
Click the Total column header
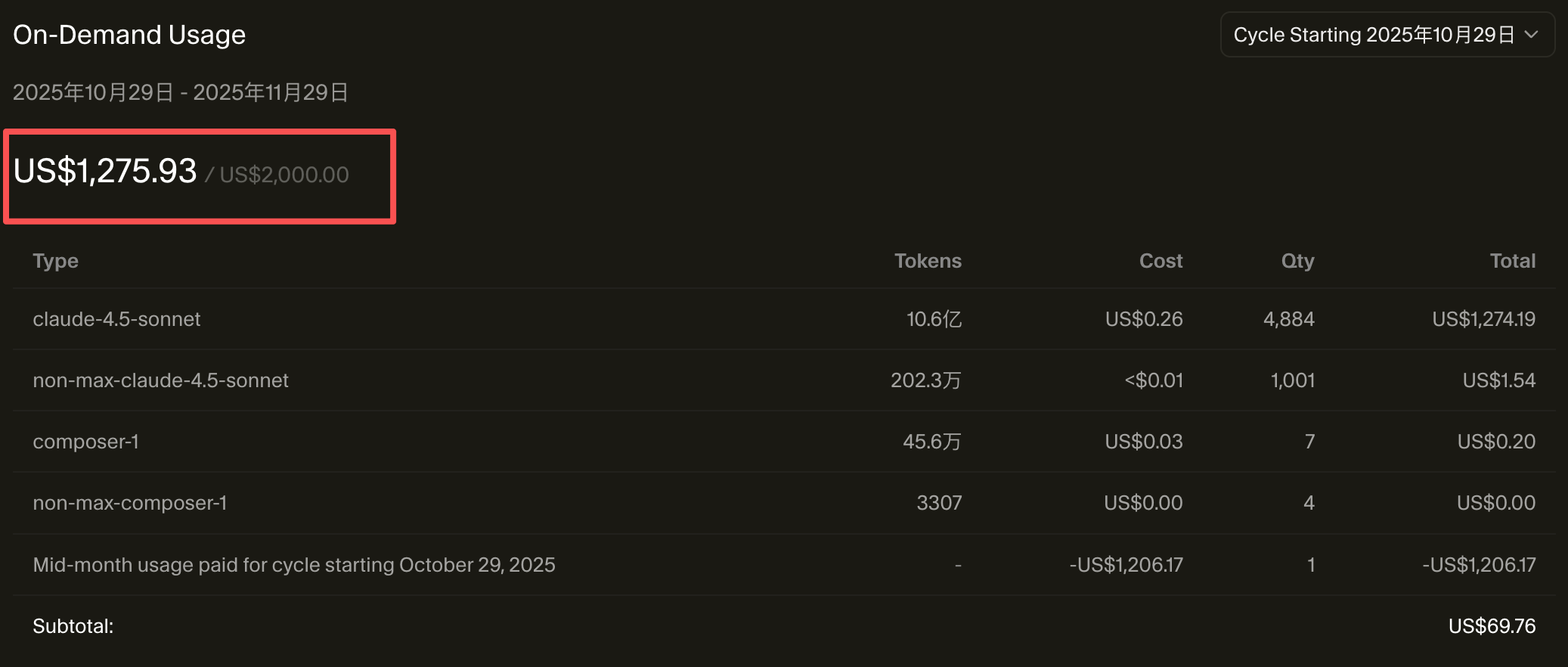[x=1512, y=261]
